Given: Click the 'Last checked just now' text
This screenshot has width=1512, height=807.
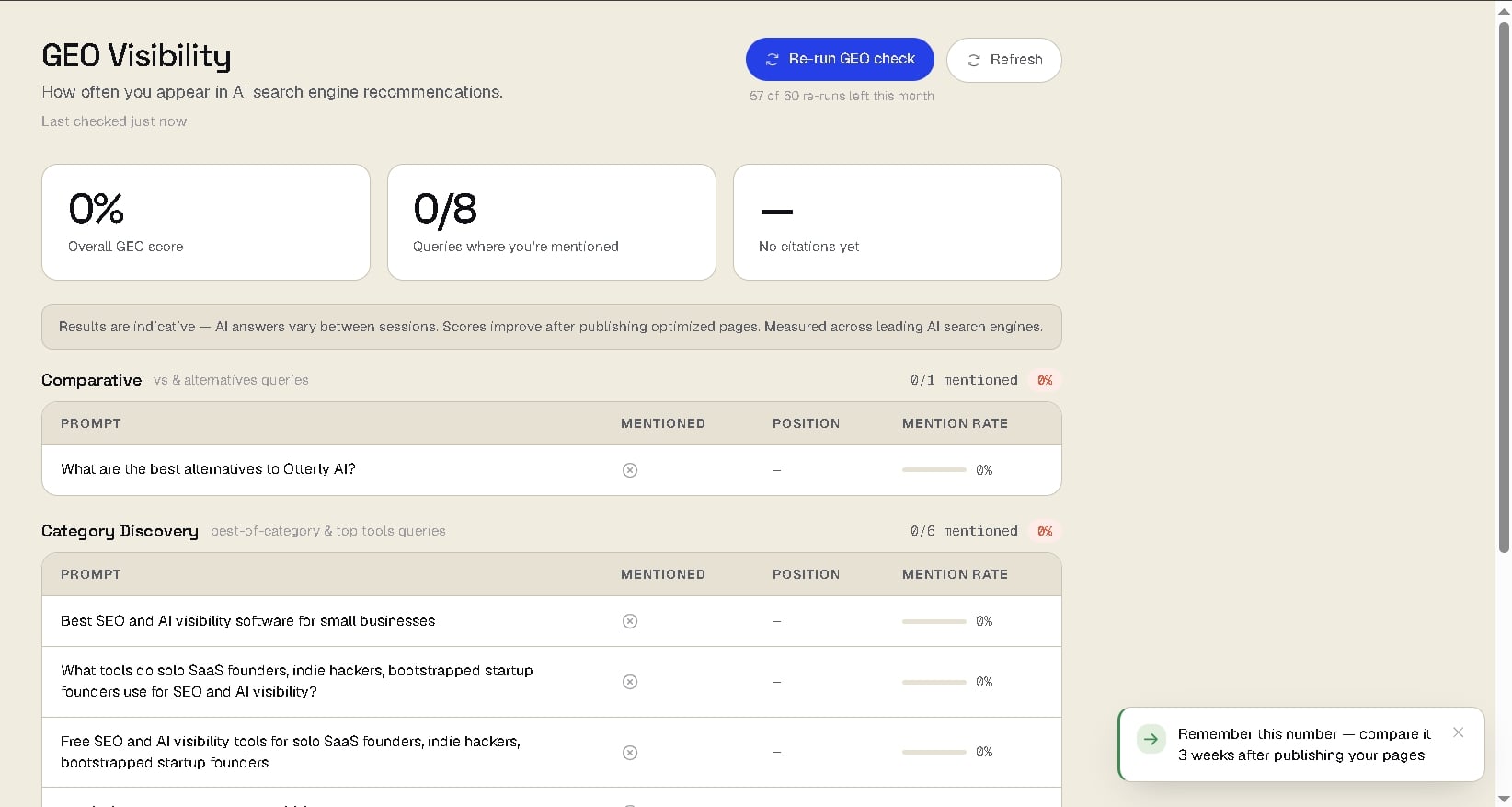Looking at the screenshot, I should pos(114,121).
